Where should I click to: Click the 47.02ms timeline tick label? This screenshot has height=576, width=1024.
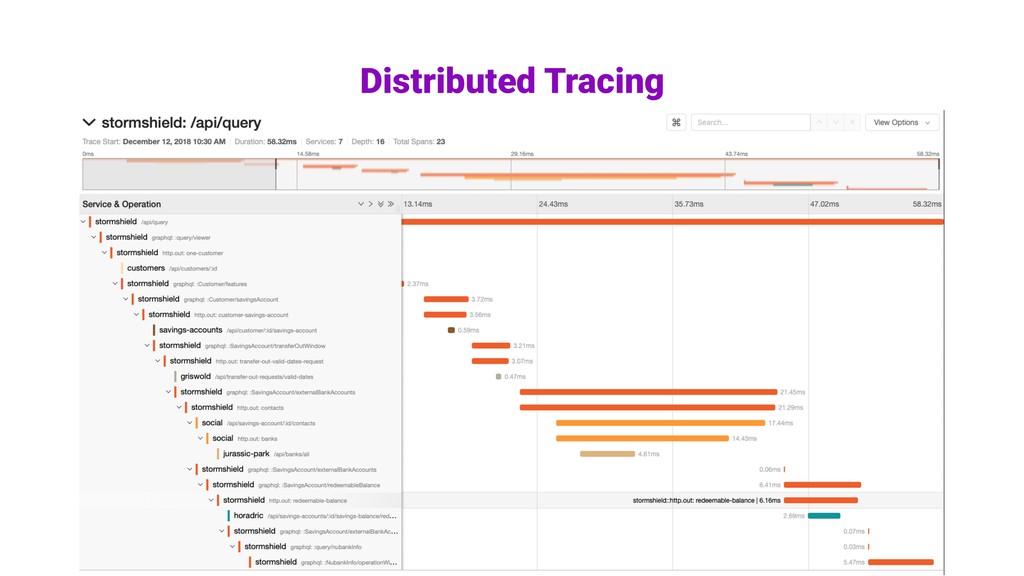824,204
